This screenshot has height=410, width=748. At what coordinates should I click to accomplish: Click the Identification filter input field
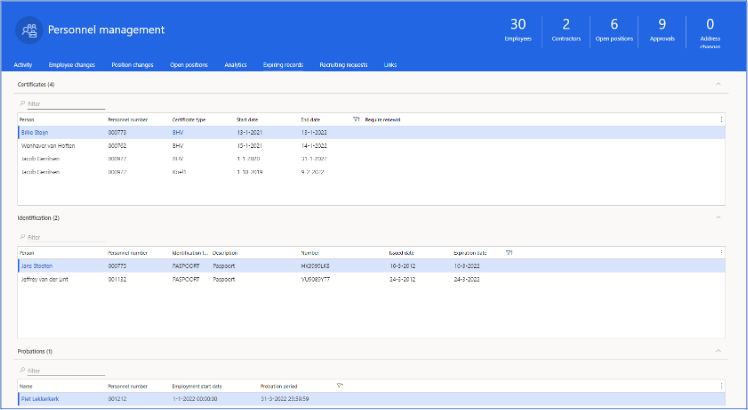pos(66,237)
